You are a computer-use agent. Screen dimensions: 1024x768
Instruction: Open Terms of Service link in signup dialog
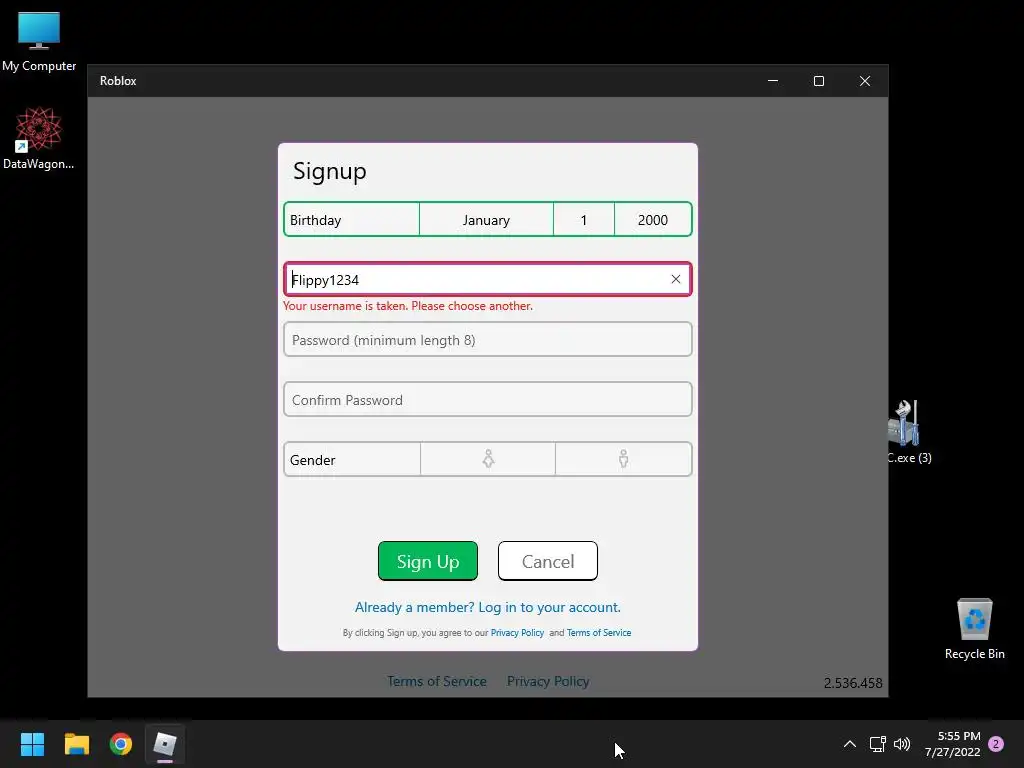[x=599, y=633]
